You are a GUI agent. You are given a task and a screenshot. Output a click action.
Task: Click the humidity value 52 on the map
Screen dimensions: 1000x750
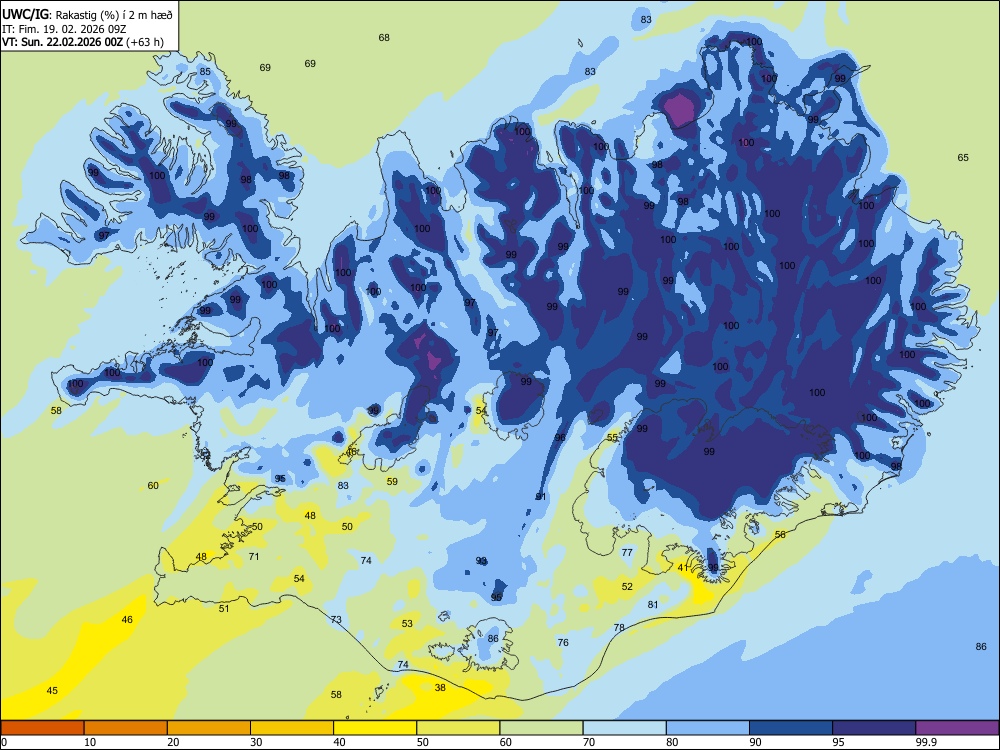pos(627,586)
